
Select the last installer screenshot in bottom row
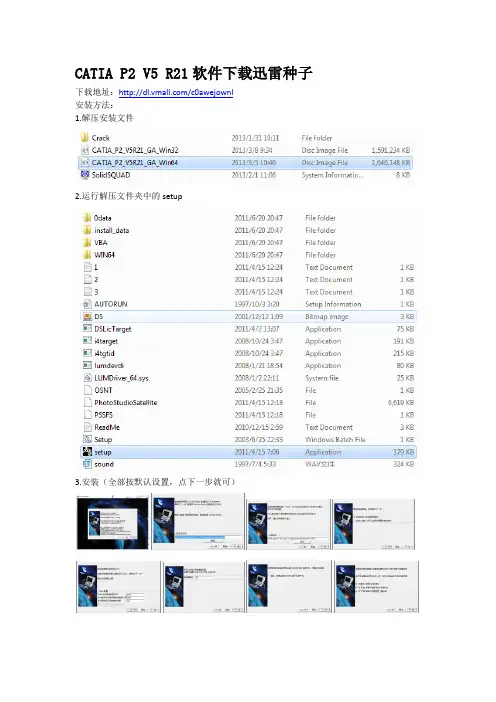pyautogui.click(x=376, y=586)
